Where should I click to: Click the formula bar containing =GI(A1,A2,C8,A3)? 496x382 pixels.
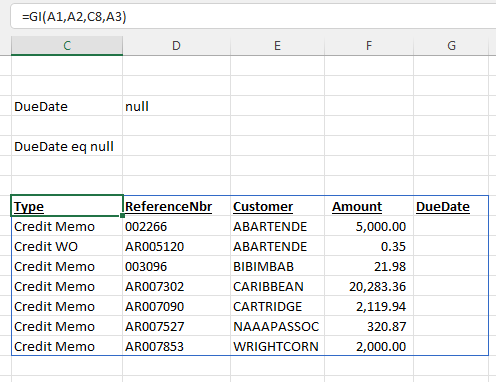click(x=253, y=16)
